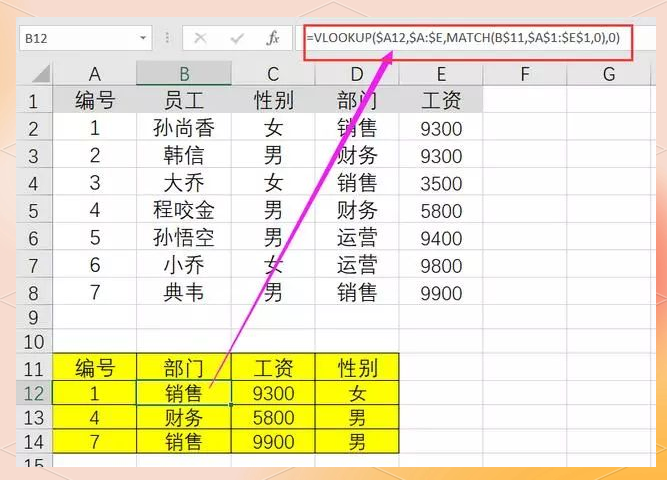Viewport: 667px width, 480px height.
Task: Select row 11 header
Action: (x=34, y=368)
